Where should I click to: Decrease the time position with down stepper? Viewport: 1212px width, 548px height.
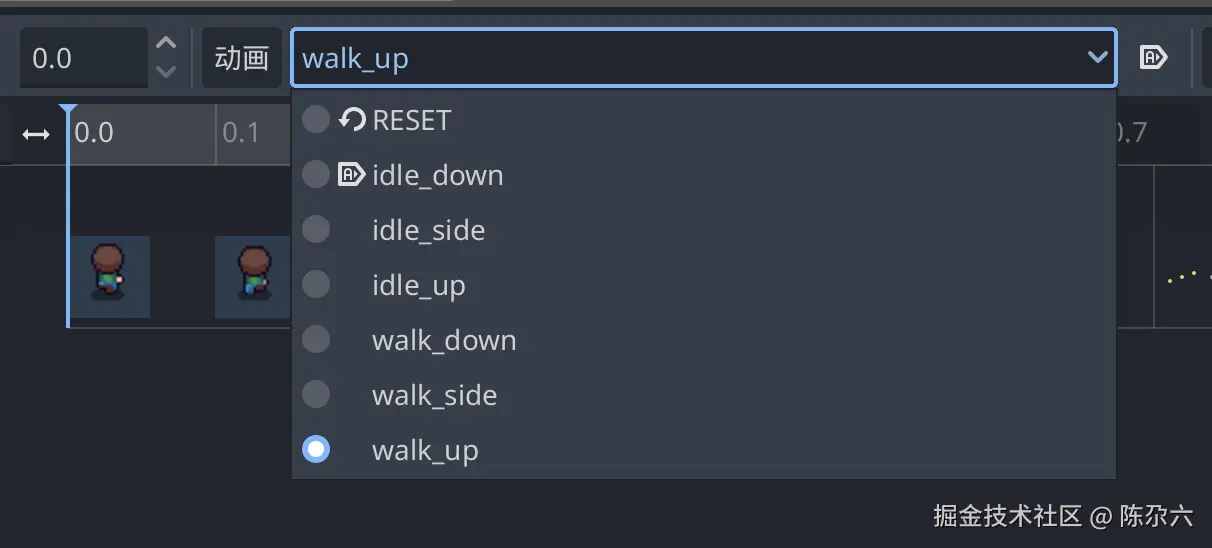pyautogui.click(x=167, y=72)
